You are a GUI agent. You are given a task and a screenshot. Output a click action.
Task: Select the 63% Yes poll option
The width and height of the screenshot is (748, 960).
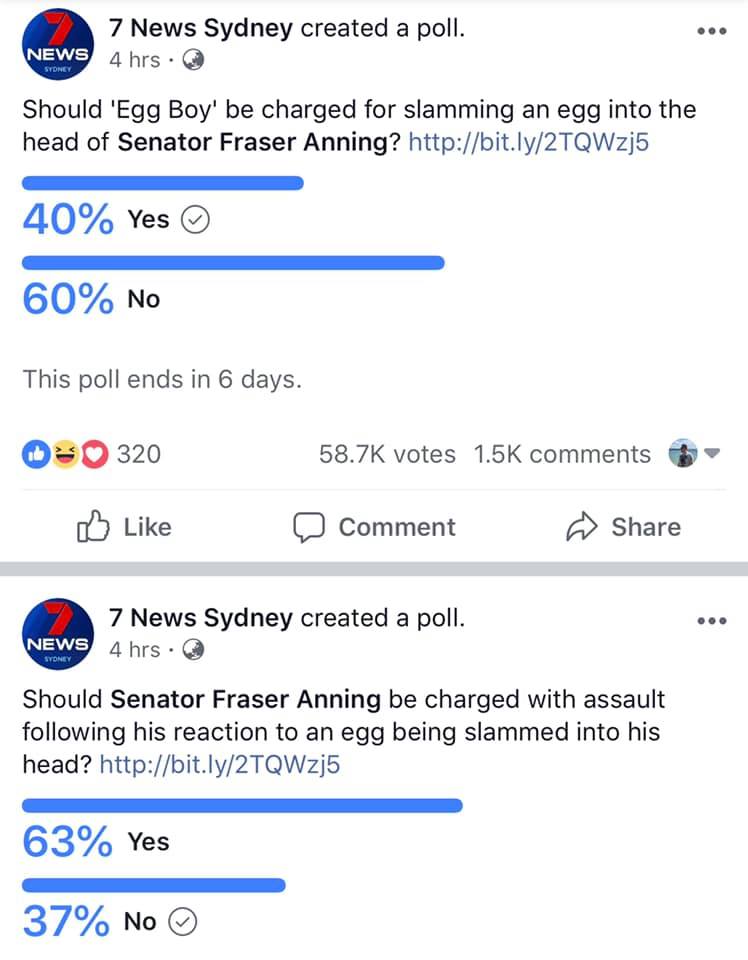pos(97,842)
